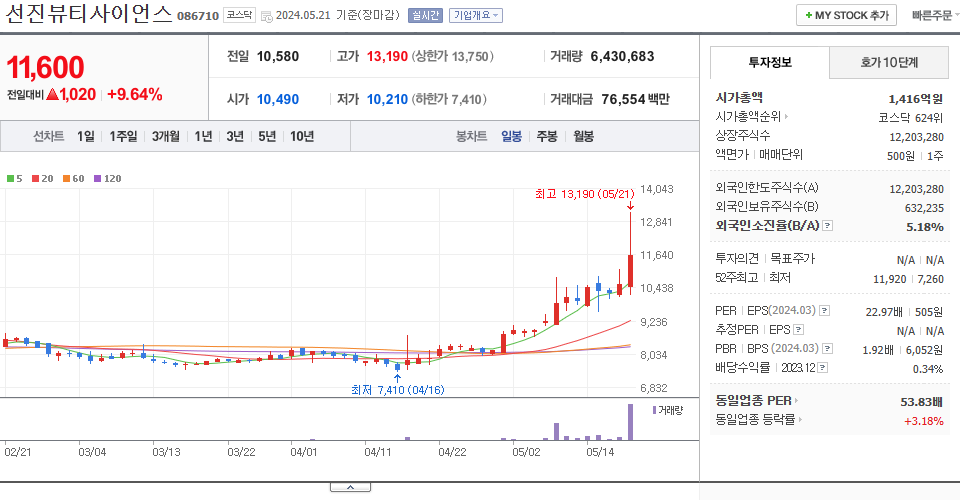This screenshot has height=500, width=960.
Task: Select the 일봉 daily candle chart
Action: [x=511, y=136]
